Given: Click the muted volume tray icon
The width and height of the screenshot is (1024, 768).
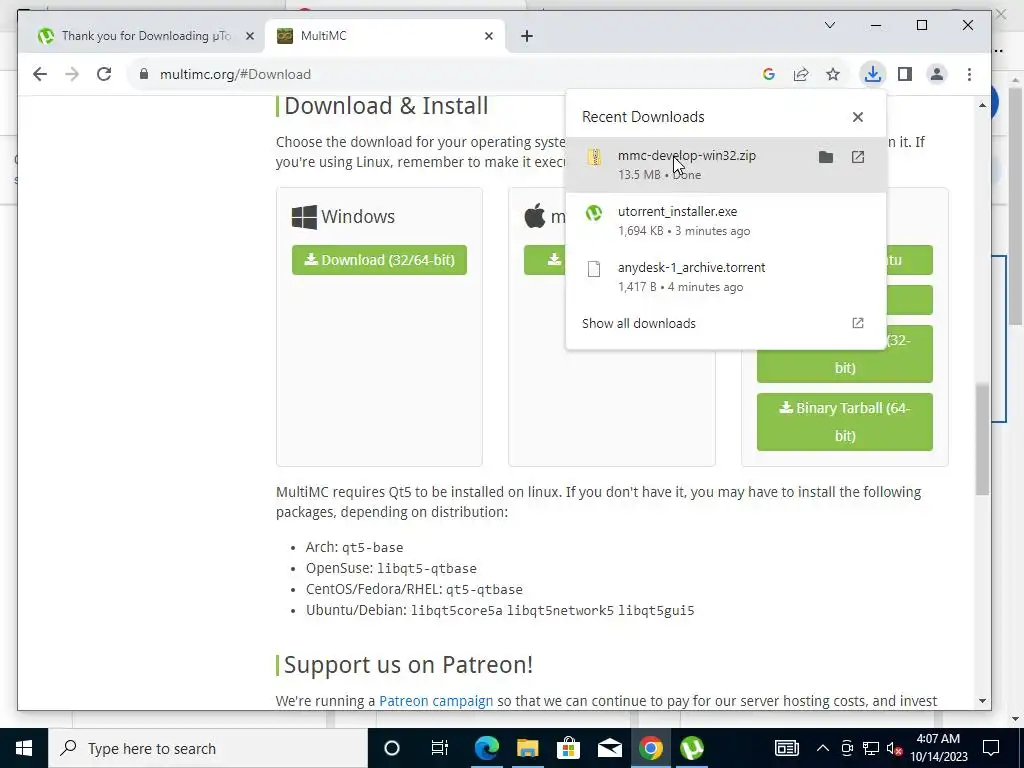Looking at the screenshot, I should pyautogui.click(x=895, y=748).
